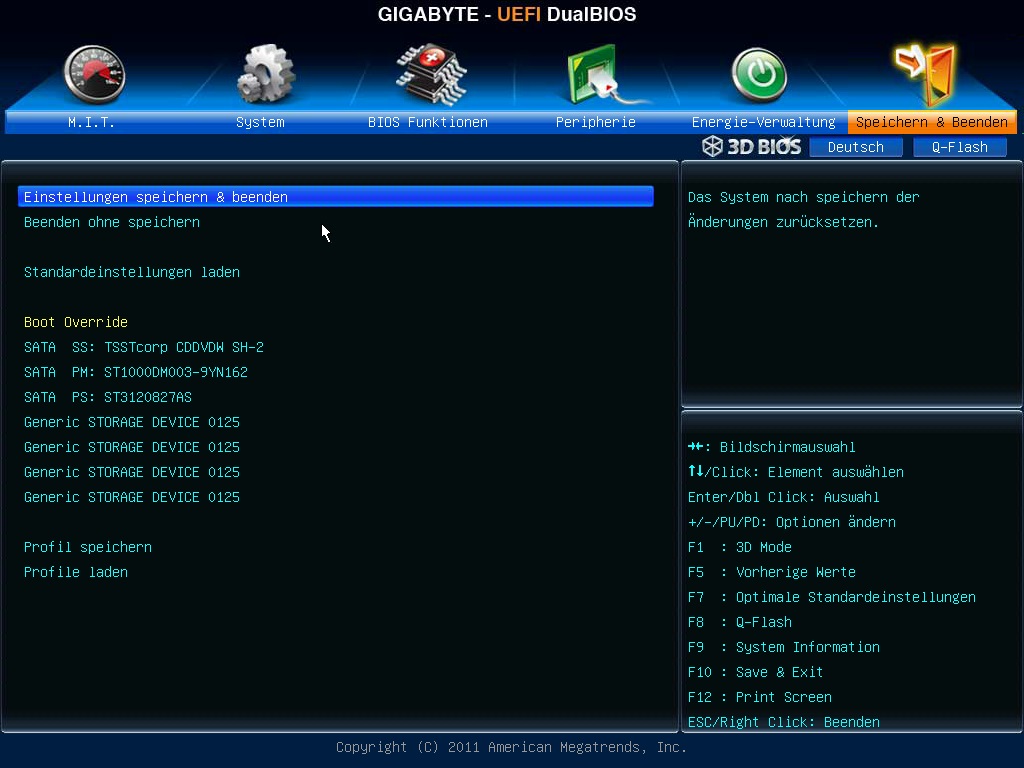Viewport: 1024px width, 768px height.
Task: Select the Peripherie tab
Action: point(596,122)
